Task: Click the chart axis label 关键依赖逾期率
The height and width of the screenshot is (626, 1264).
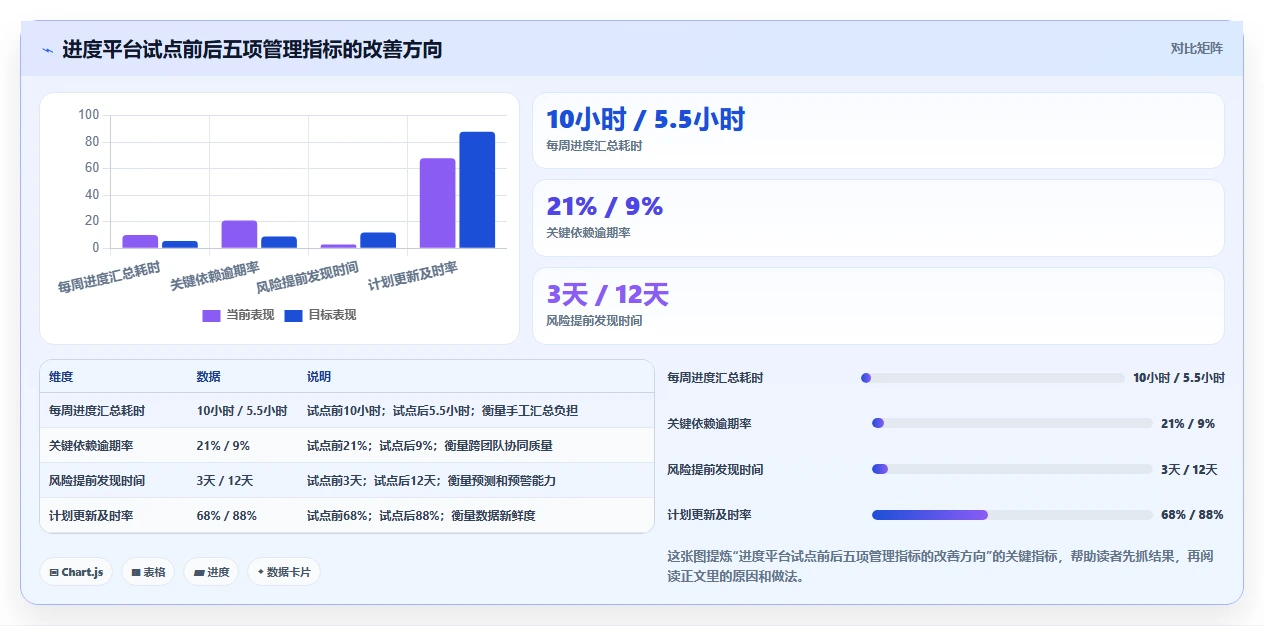Action: click(215, 276)
